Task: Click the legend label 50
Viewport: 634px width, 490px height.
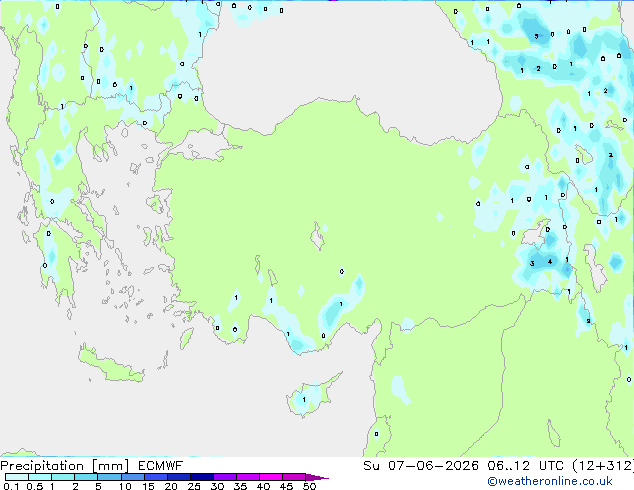Action: pyautogui.click(x=310, y=486)
